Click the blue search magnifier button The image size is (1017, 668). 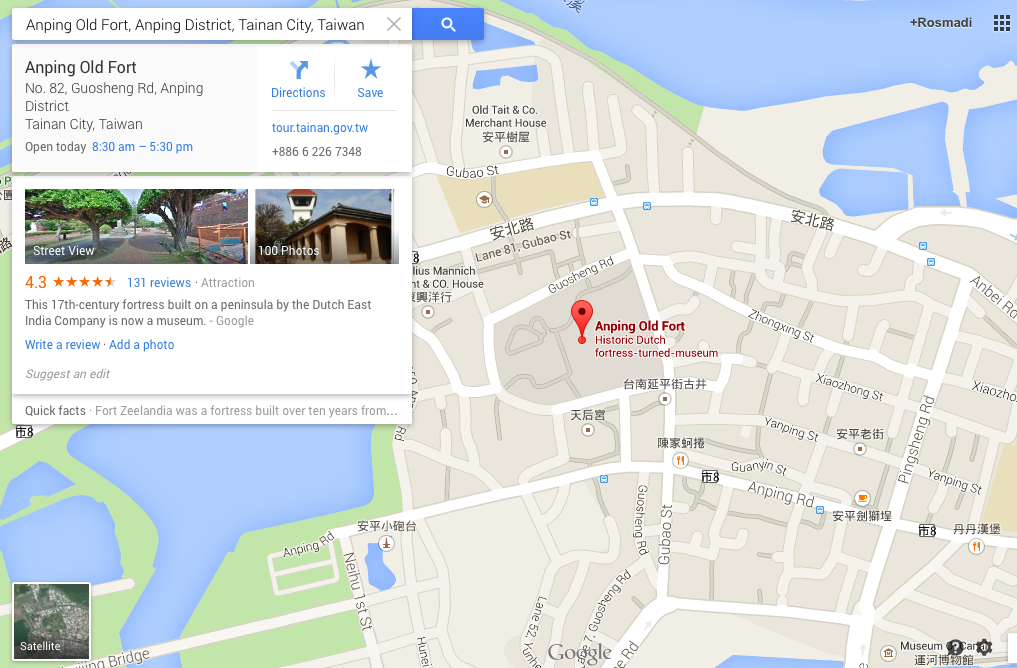pos(448,25)
